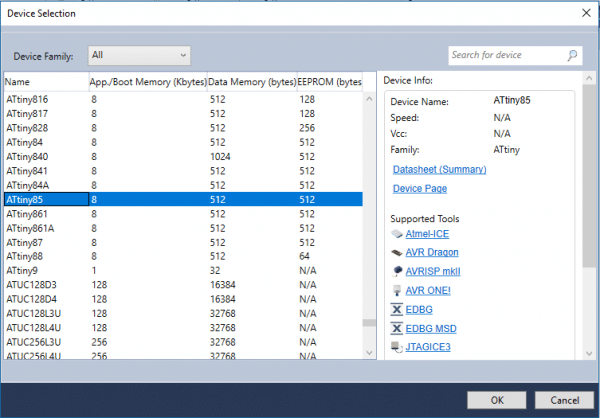Click the EDBG MSD tool icon
This screenshot has width=600, height=418.
click(397, 328)
